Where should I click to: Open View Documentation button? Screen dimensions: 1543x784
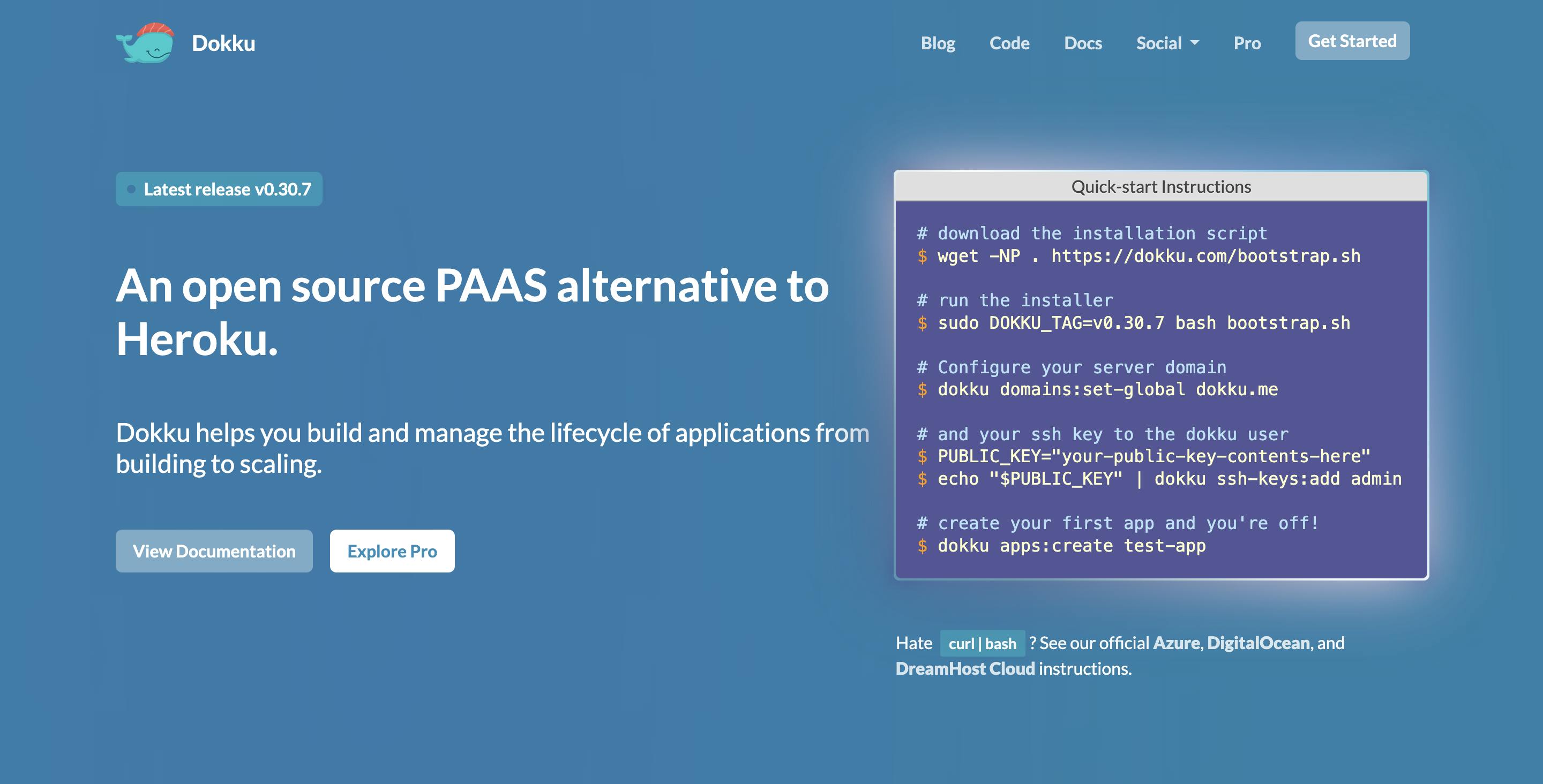click(x=214, y=551)
